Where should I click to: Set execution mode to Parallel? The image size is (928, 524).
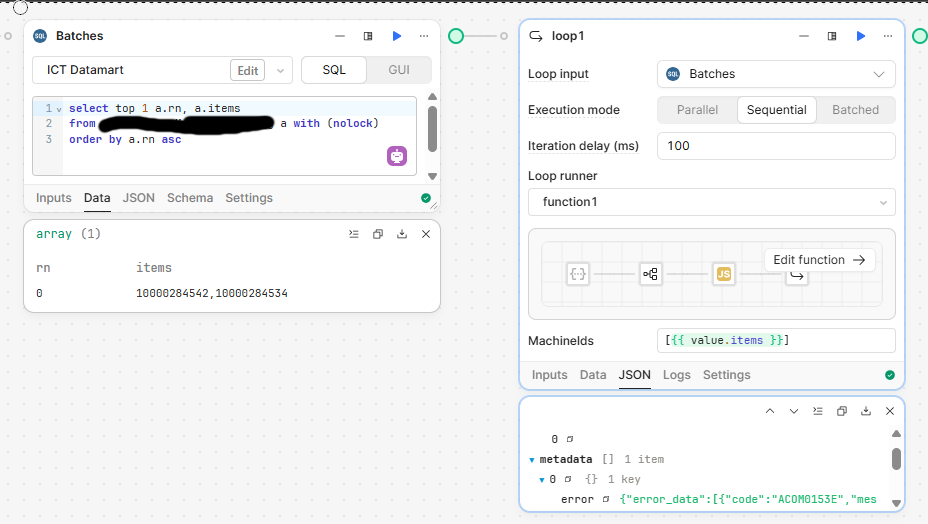[x=697, y=110]
